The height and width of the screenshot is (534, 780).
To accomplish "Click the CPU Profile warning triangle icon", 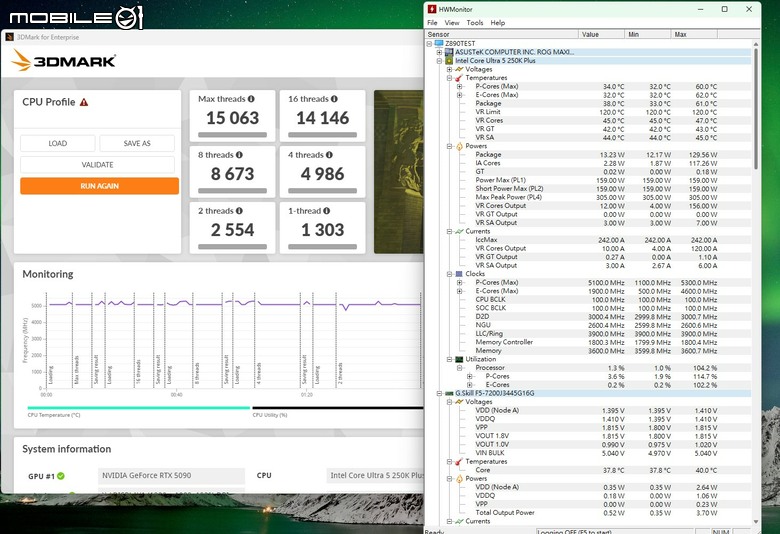I will coord(84,102).
